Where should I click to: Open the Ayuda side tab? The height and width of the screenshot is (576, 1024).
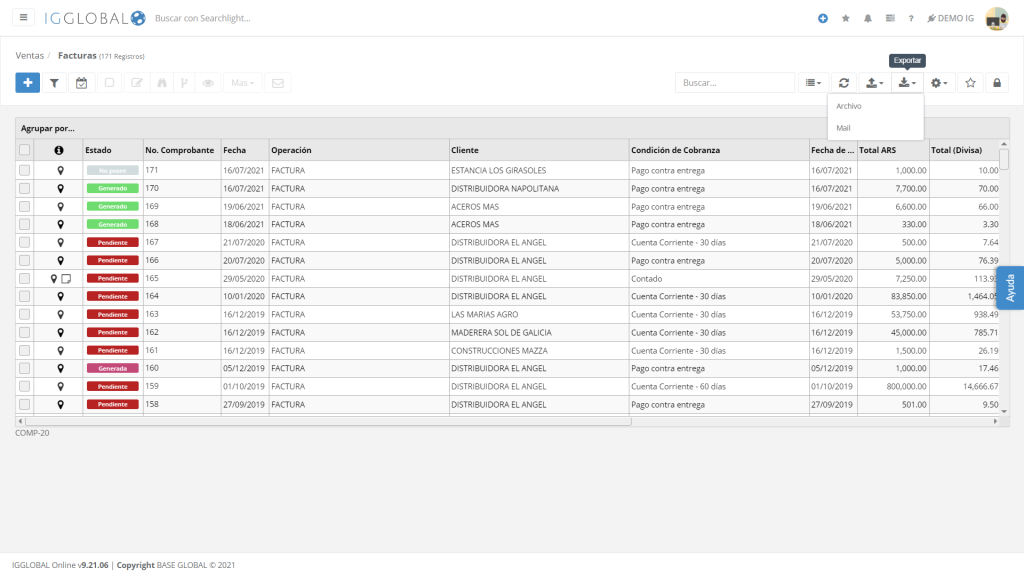pos(1010,287)
